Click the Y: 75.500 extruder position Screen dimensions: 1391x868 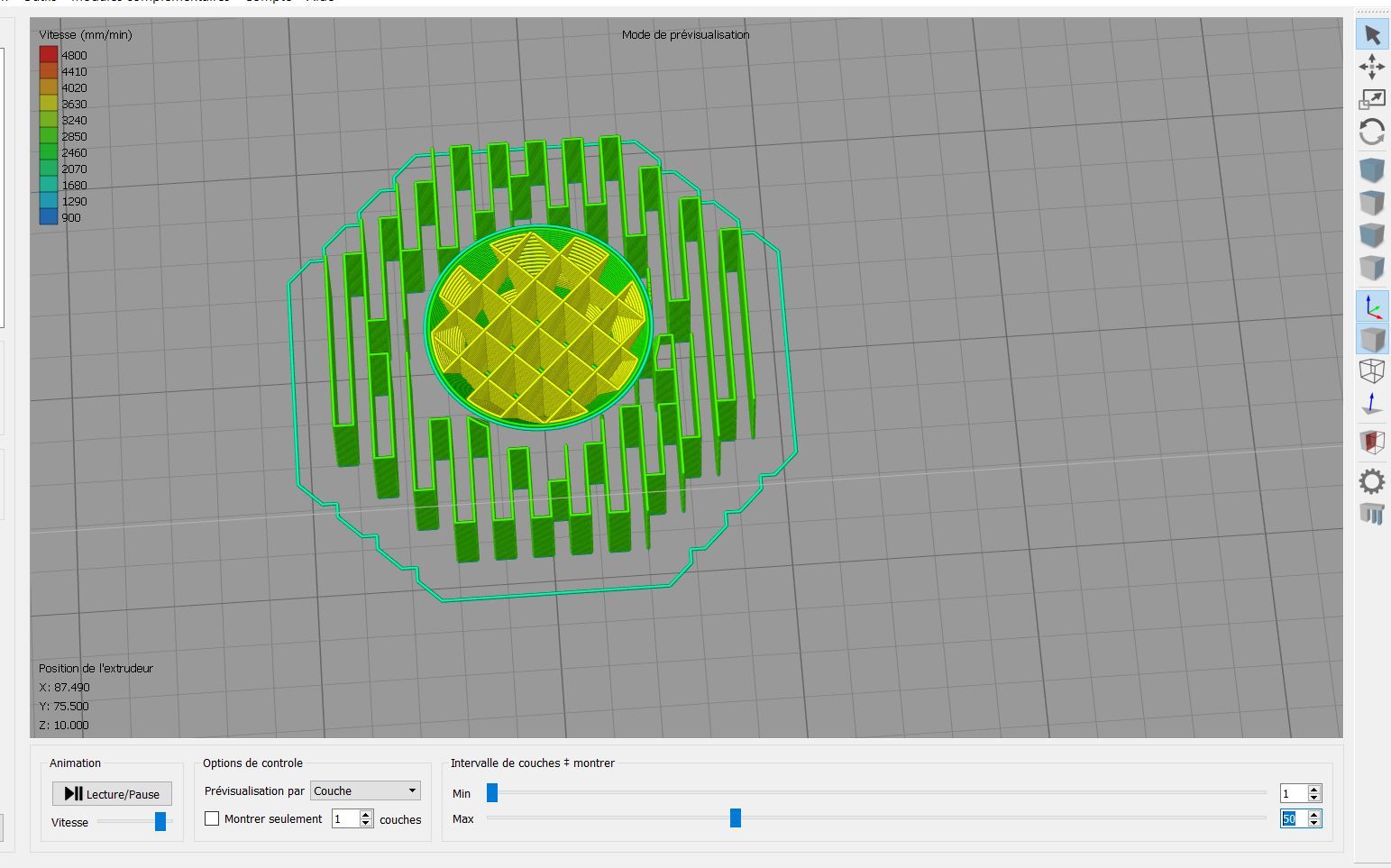click(x=64, y=706)
